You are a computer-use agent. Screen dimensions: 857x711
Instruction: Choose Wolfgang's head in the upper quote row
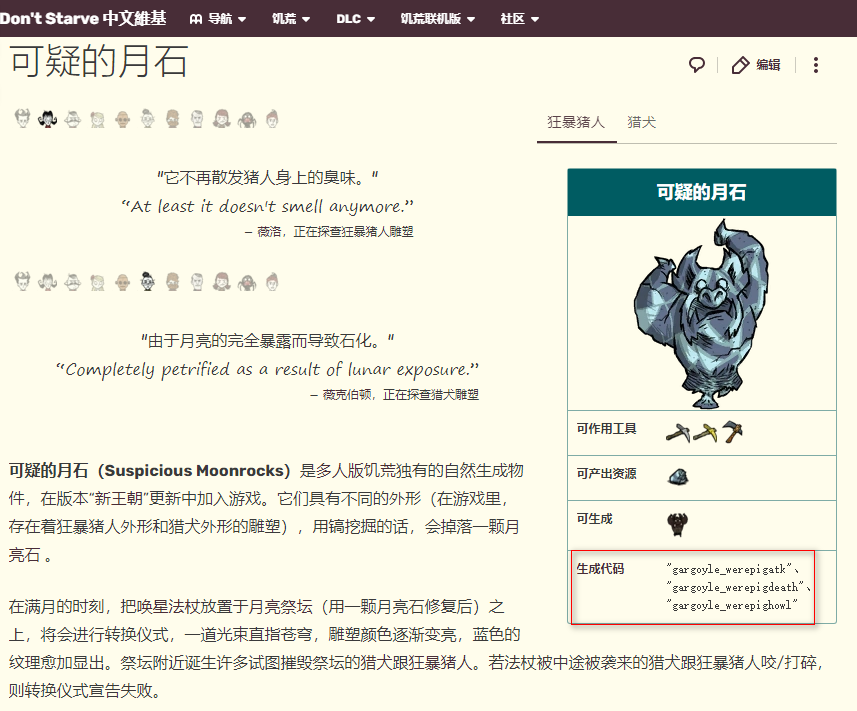pos(72,119)
